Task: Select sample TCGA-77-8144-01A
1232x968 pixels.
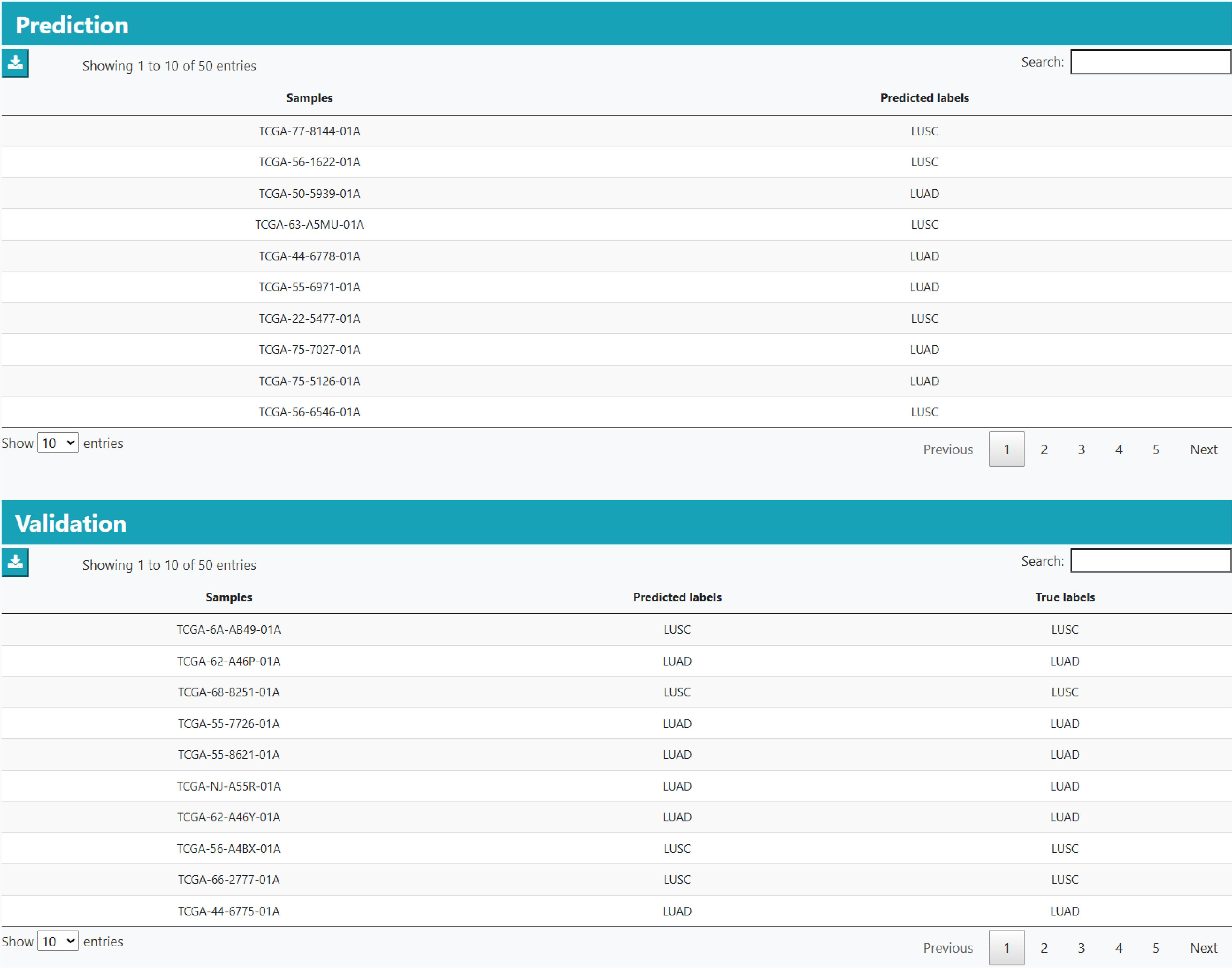Action: pos(309,131)
